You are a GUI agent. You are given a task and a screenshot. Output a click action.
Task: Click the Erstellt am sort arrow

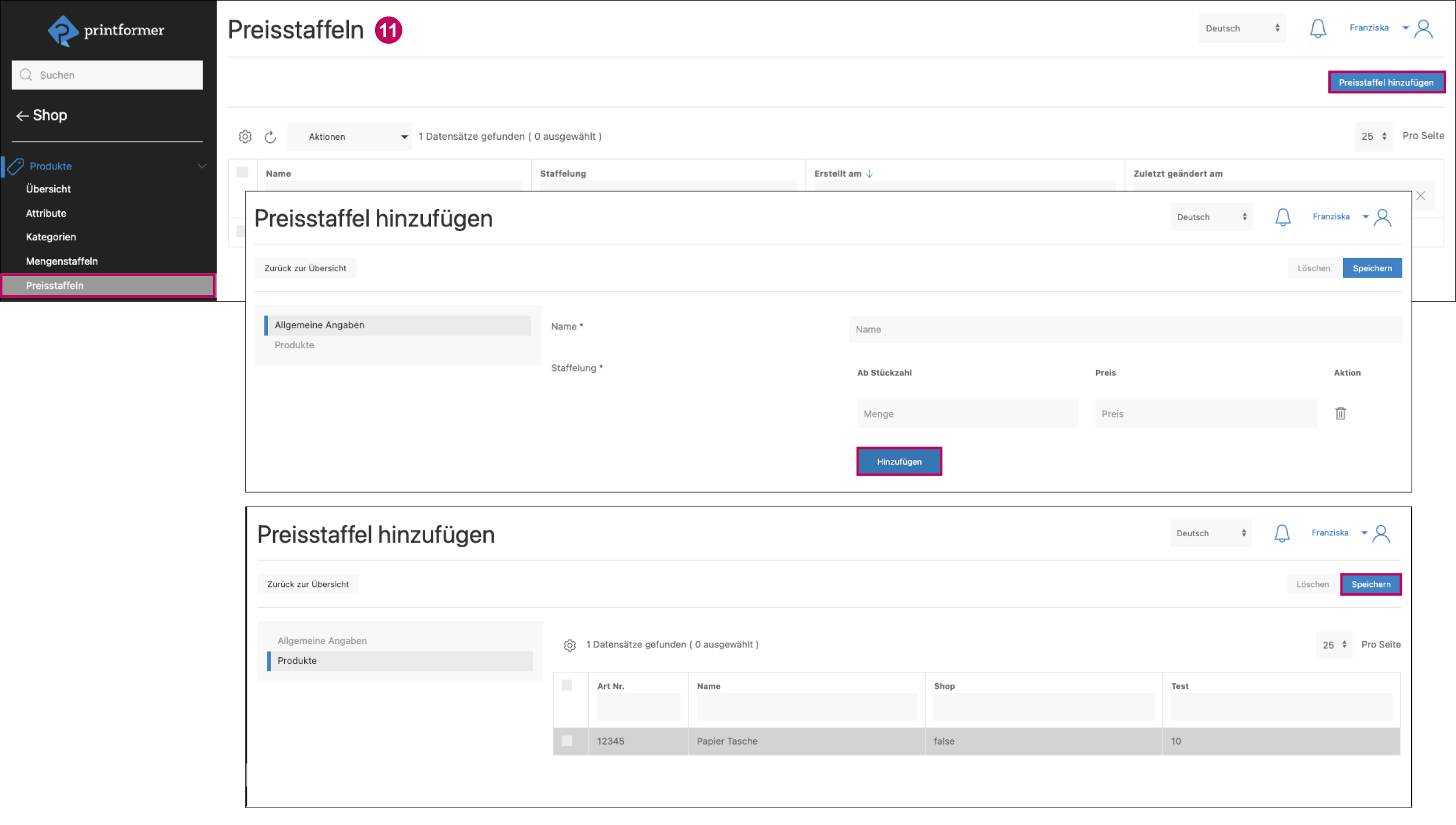point(870,174)
